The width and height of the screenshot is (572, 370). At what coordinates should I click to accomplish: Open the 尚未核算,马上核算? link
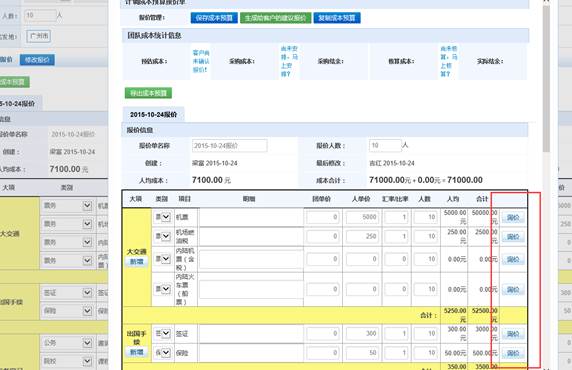[x=449, y=61]
